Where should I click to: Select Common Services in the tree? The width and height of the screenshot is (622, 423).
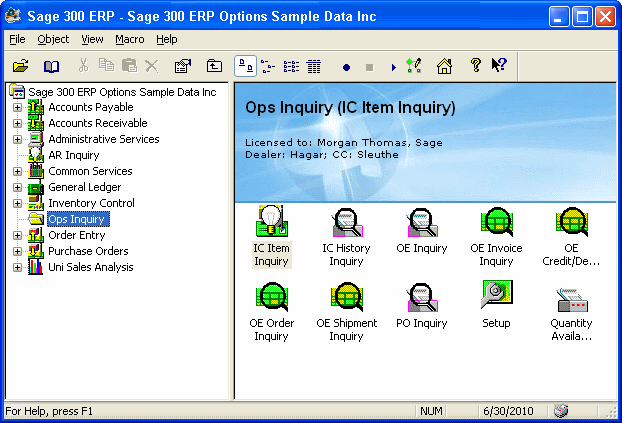[90, 171]
